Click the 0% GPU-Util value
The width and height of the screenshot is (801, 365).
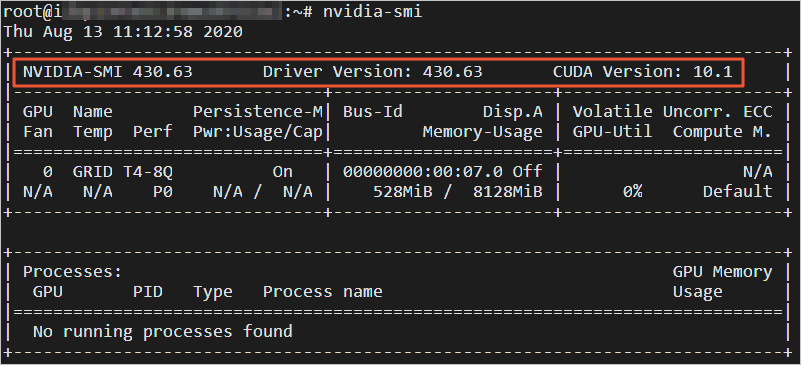pos(632,192)
